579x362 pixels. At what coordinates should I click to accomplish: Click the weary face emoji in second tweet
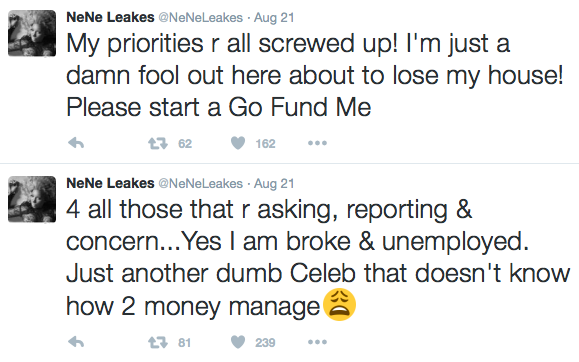pyautogui.click(x=339, y=304)
